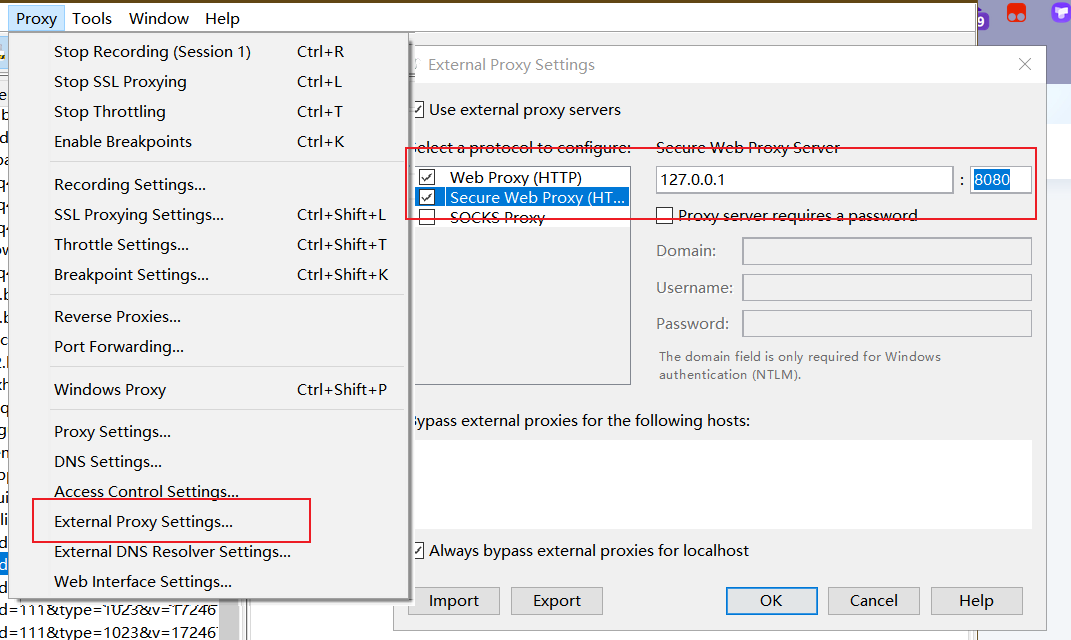The image size is (1071, 640).
Task: Click the Export button
Action: 557,601
